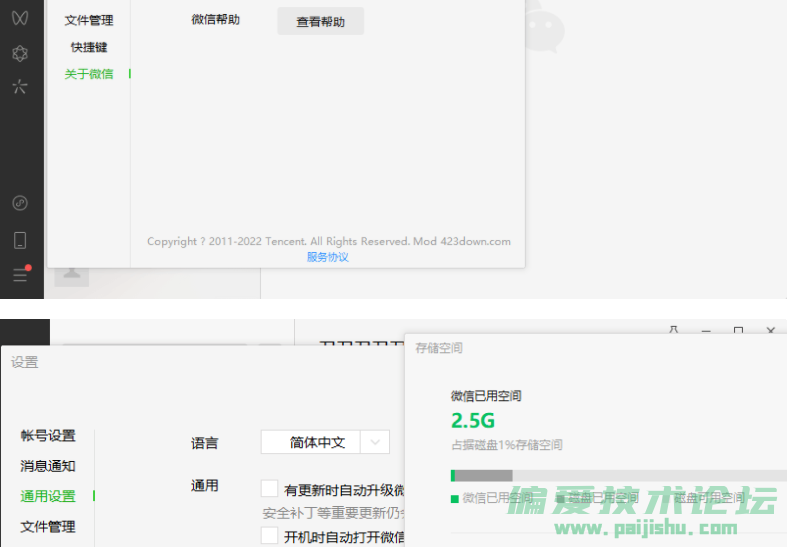801x547 pixels.
Task: Open the 服务协议 link
Action: (327, 257)
